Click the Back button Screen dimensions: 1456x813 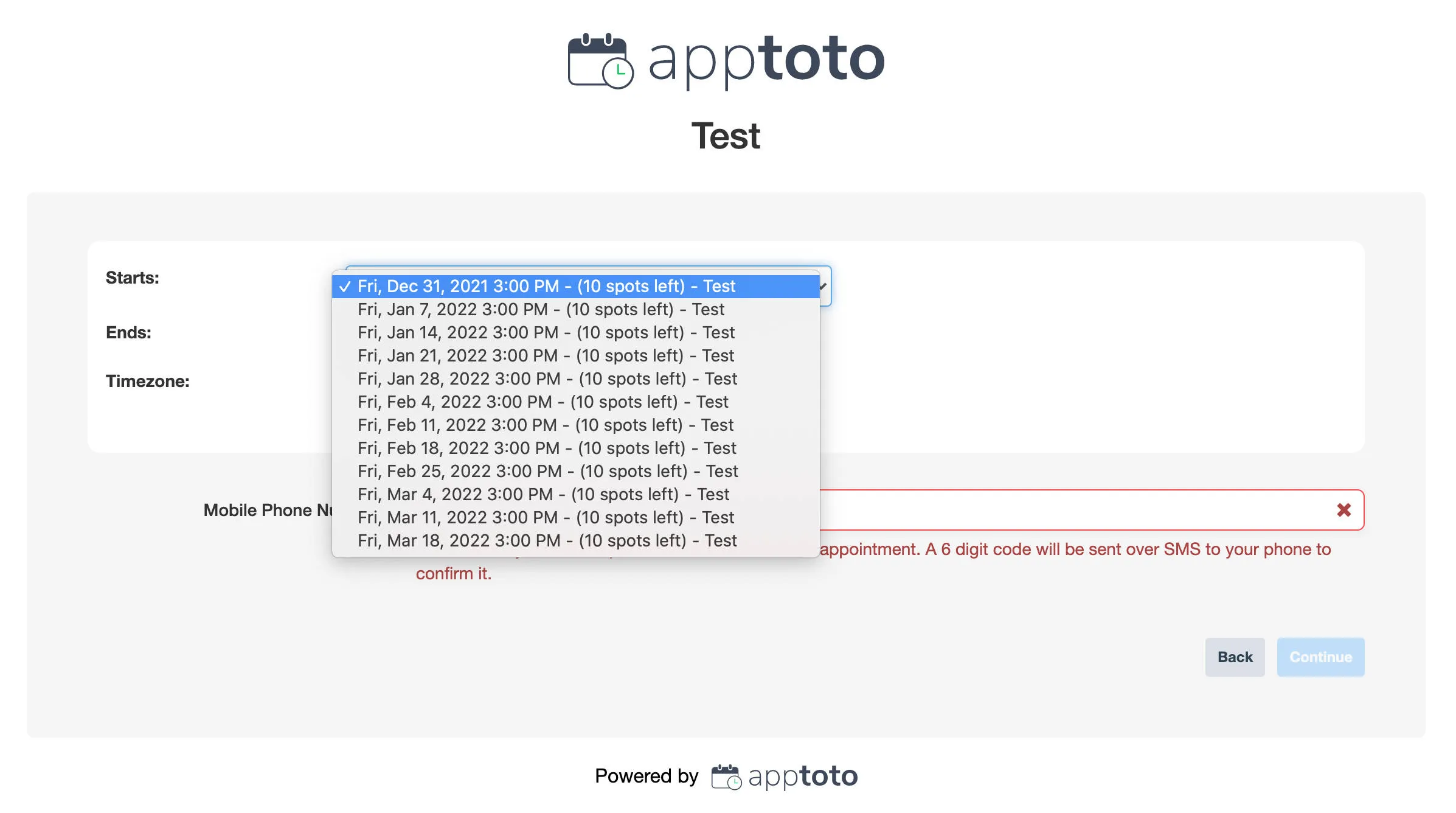(1235, 657)
